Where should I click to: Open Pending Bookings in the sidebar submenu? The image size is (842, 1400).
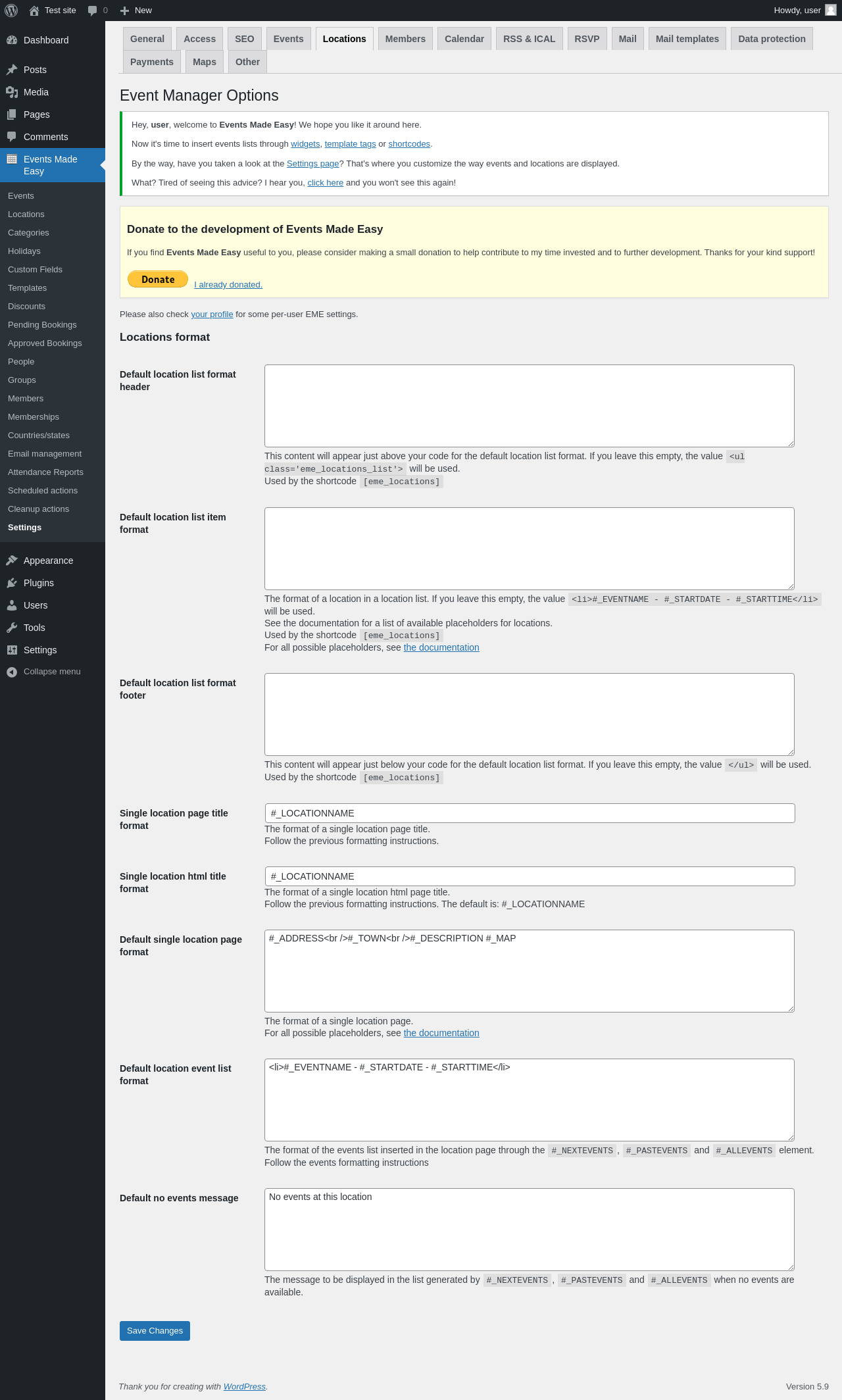42,325
